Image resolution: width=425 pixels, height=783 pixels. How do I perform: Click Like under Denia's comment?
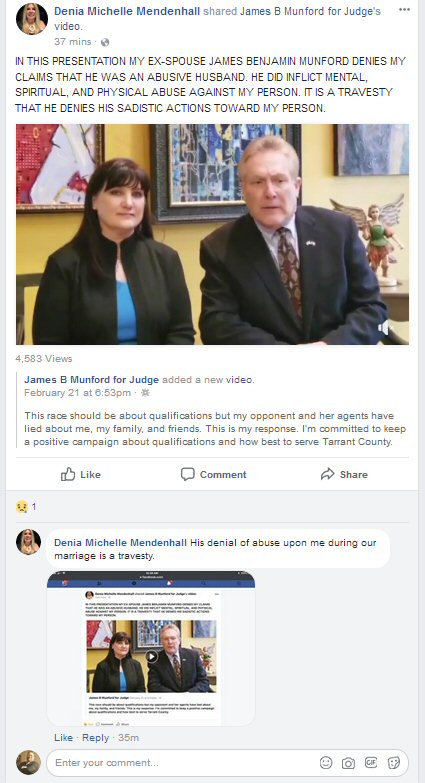coord(63,738)
